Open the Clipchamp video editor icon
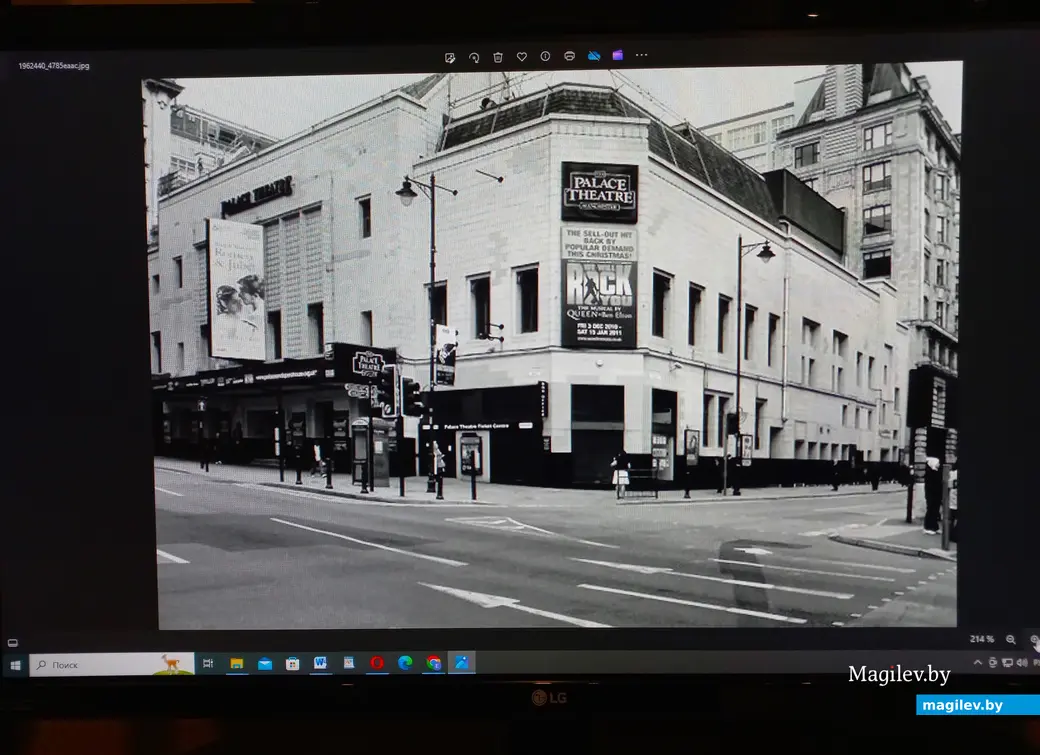 [617, 56]
